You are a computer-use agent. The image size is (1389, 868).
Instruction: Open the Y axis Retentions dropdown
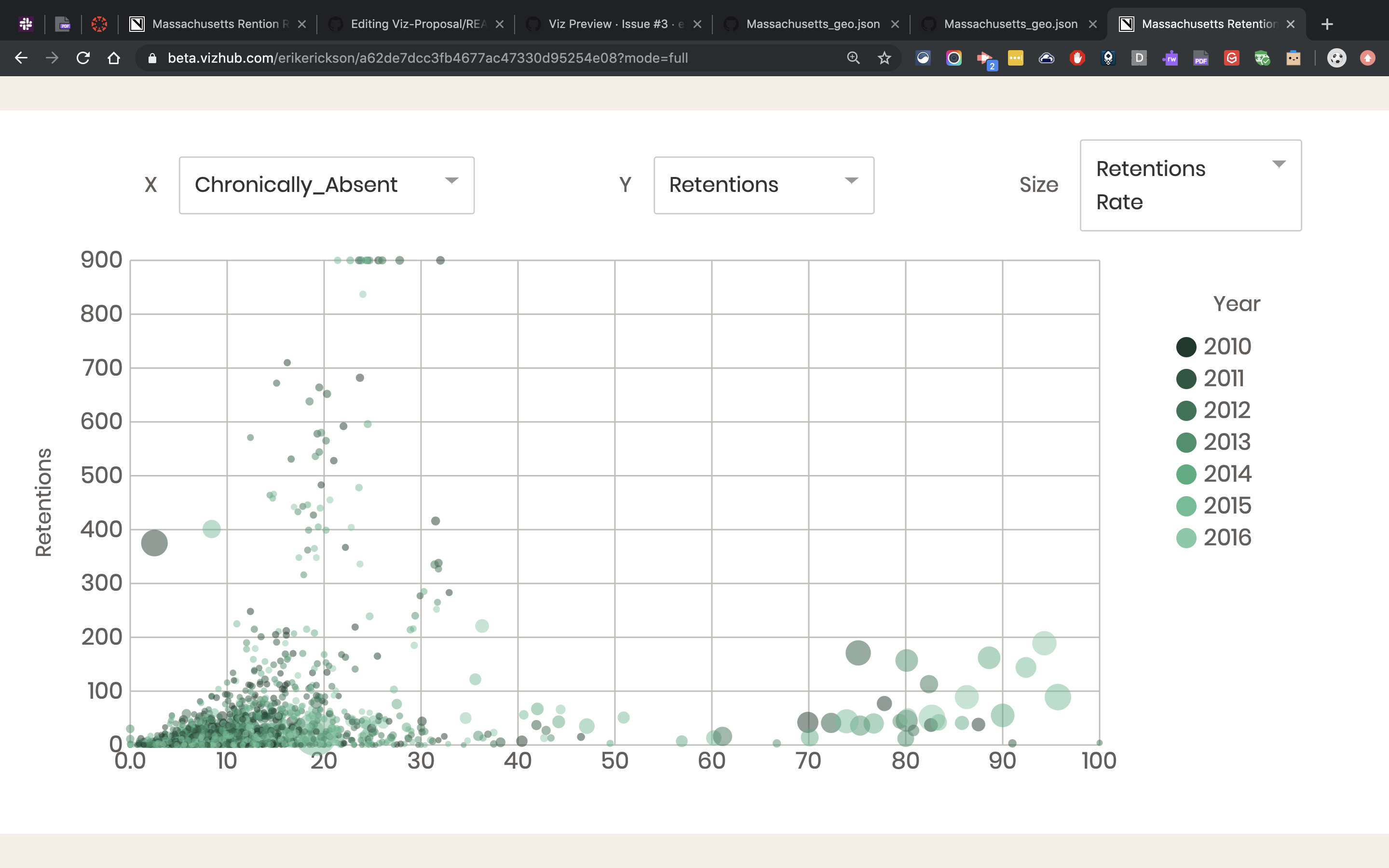[764, 185]
